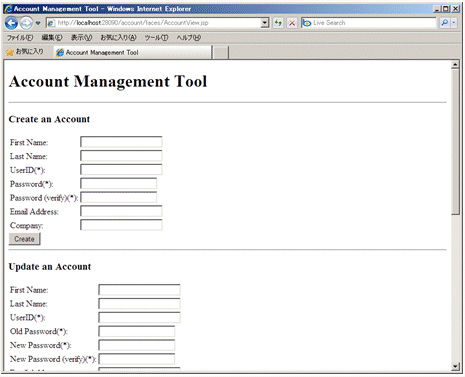465x377 pixels.
Task: Click the Create button
Action: (24, 239)
